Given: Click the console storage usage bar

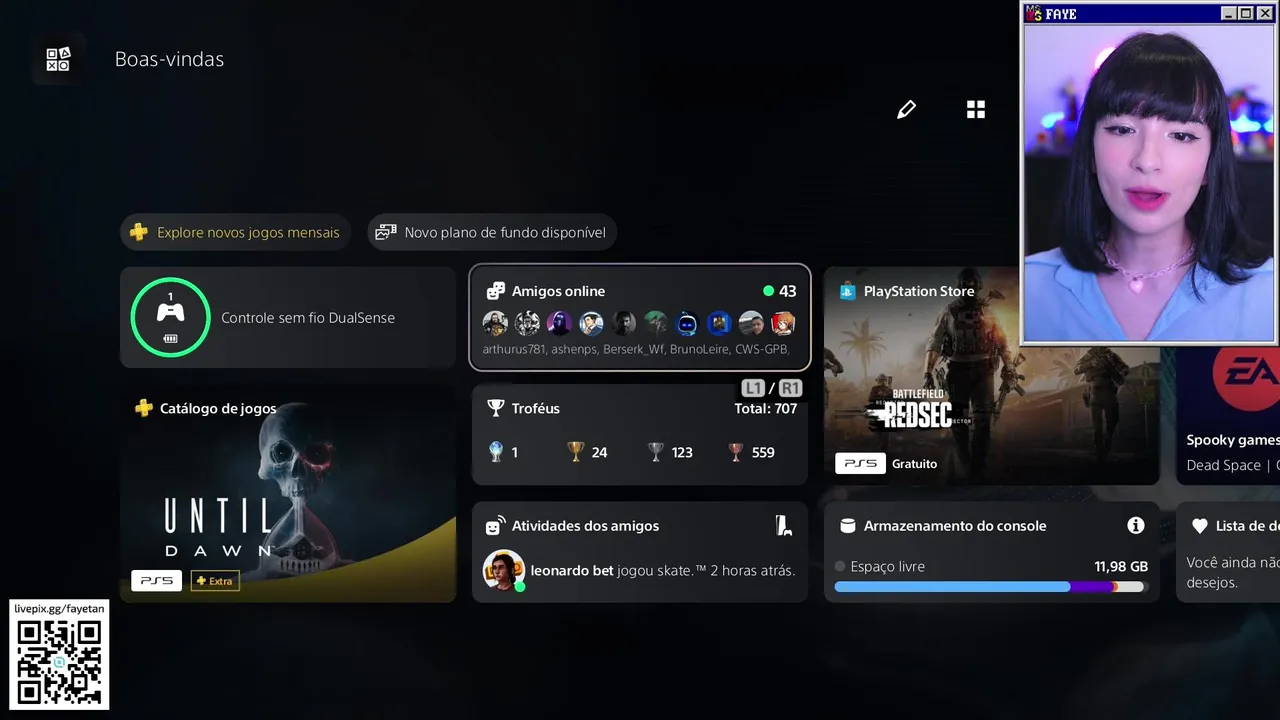Looking at the screenshot, I should (x=990, y=587).
